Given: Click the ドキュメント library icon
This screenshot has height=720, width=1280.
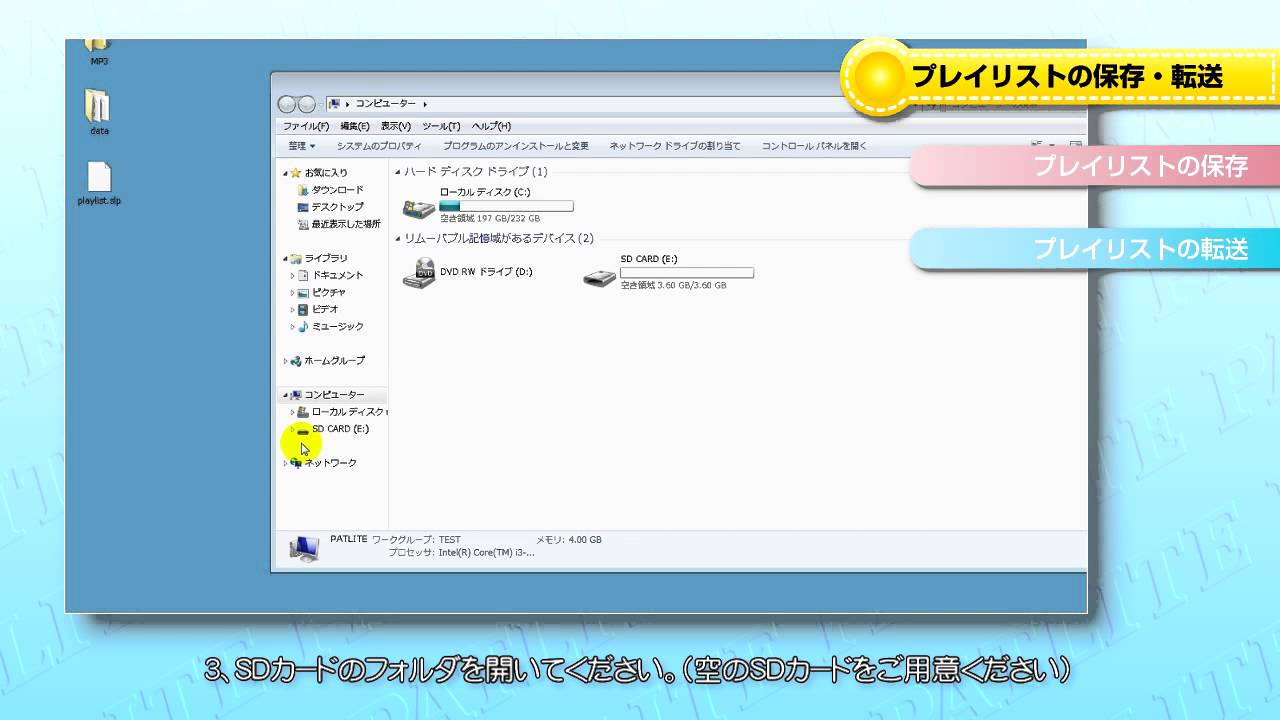Looking at the screenshot, I should [x=303, y=275].
